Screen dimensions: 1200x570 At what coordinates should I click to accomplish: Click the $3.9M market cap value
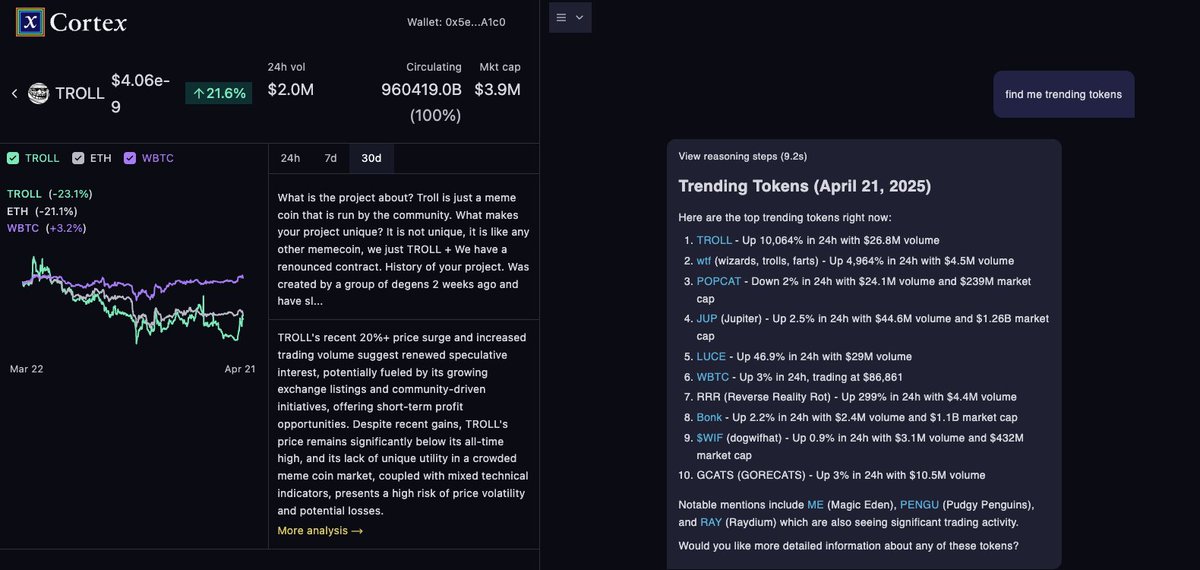[x=497, y=90]
